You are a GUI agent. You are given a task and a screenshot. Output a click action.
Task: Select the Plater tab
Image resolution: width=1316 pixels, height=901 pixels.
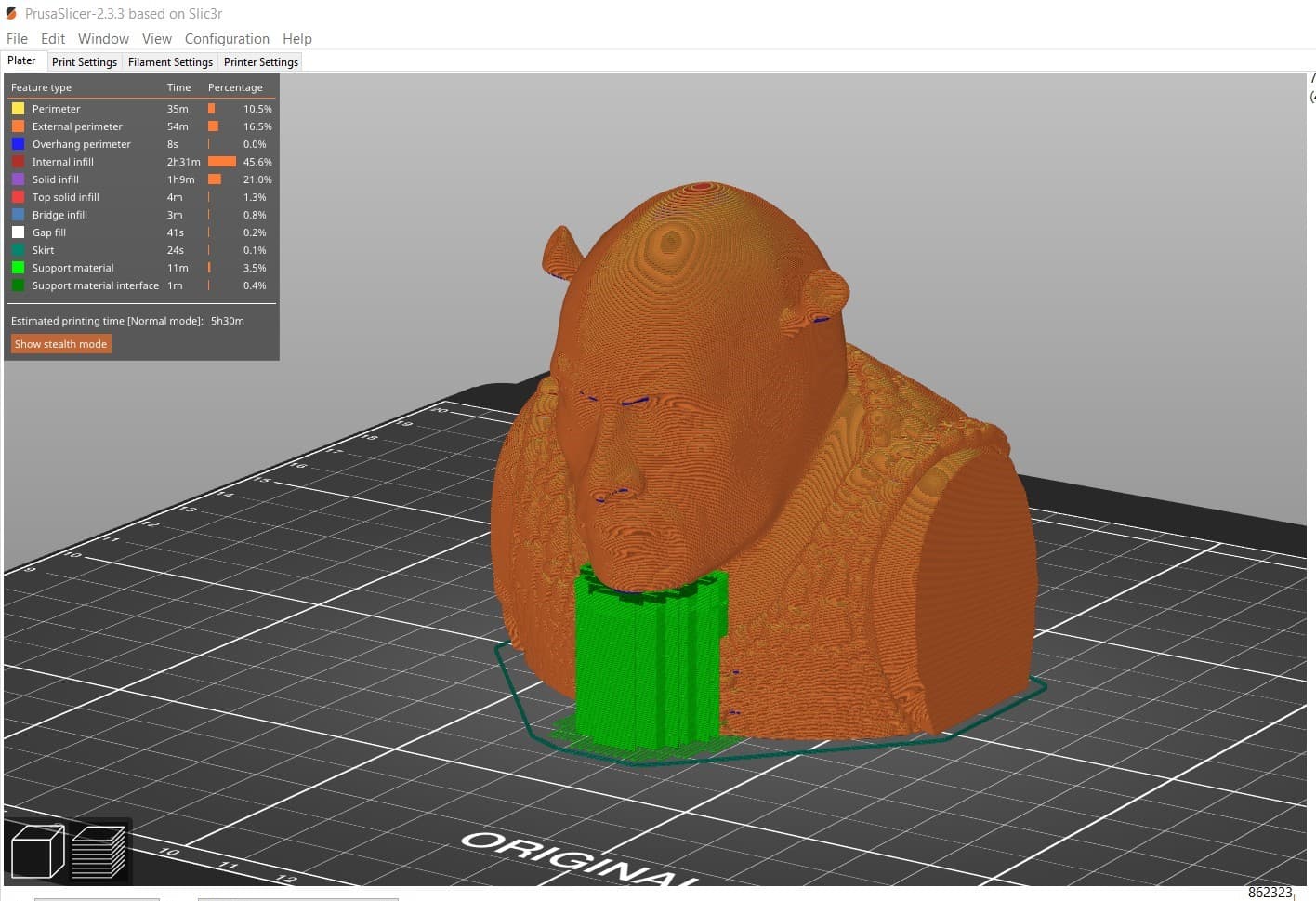click(22, 60)
